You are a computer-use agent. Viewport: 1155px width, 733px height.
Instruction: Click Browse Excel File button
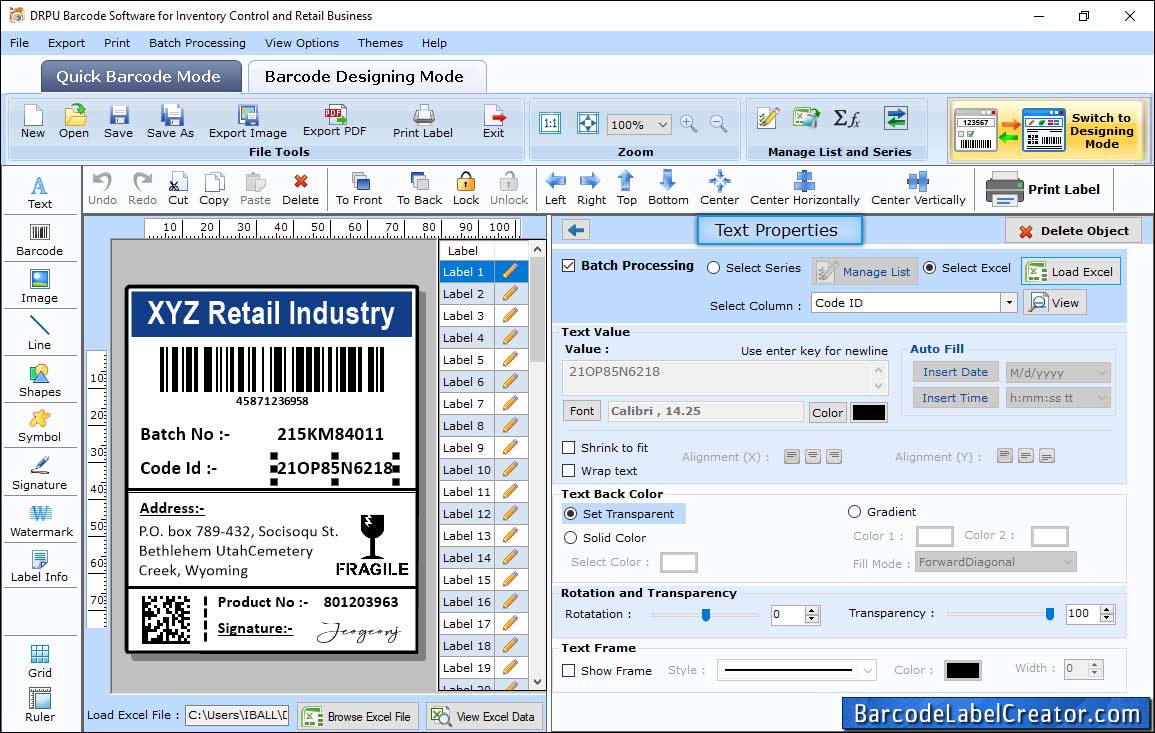coord(357,716)
